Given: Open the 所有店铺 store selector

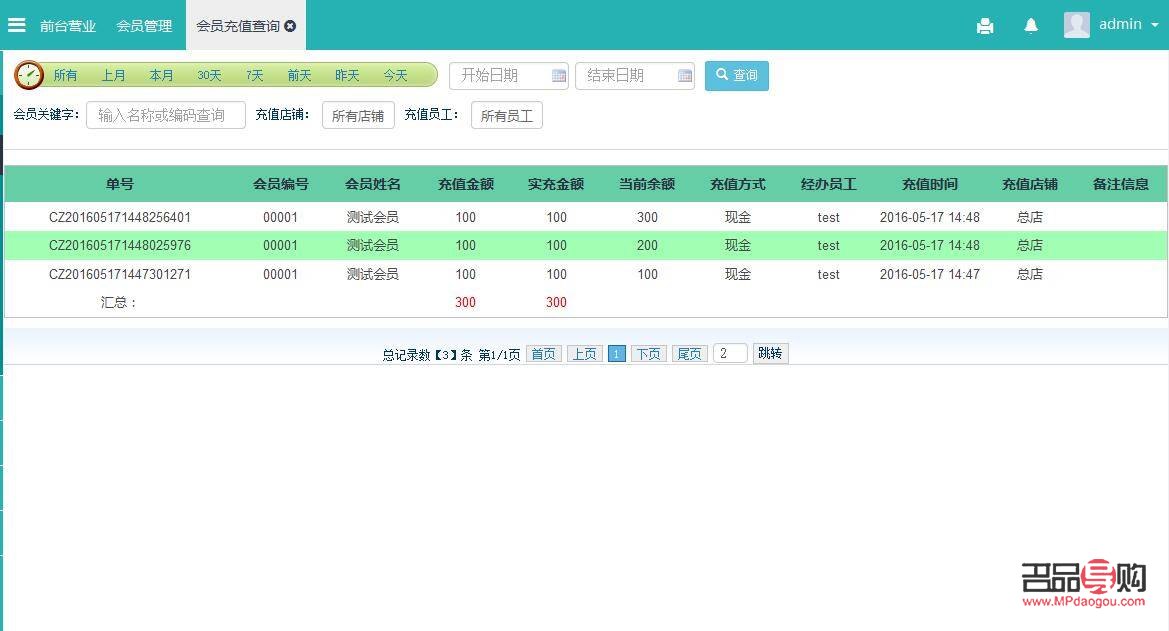Looking at the screenshot, I should [x=357, y=114].
